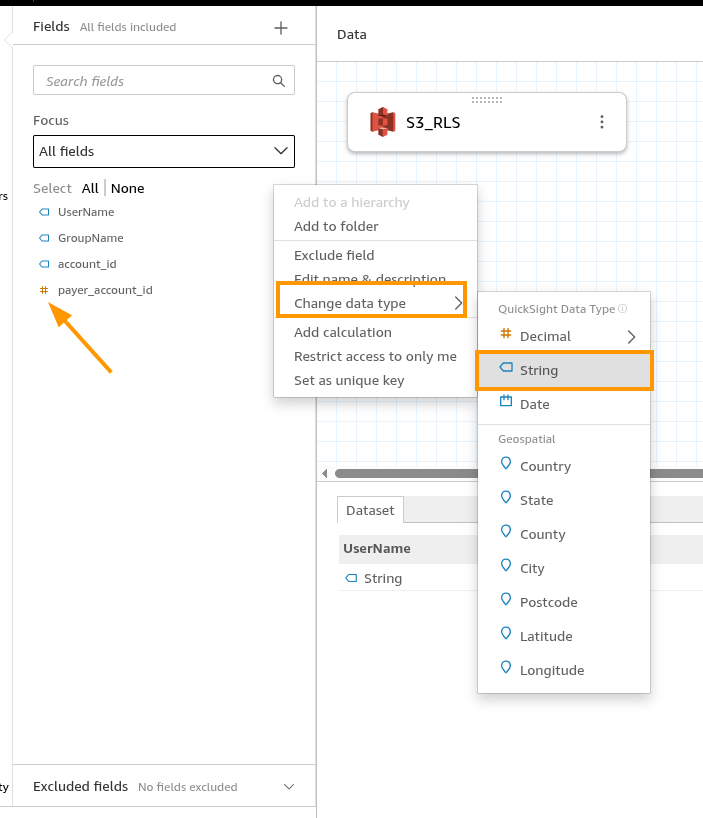
Task: Switch to the Dataset tab
Action: pos(370,510)
